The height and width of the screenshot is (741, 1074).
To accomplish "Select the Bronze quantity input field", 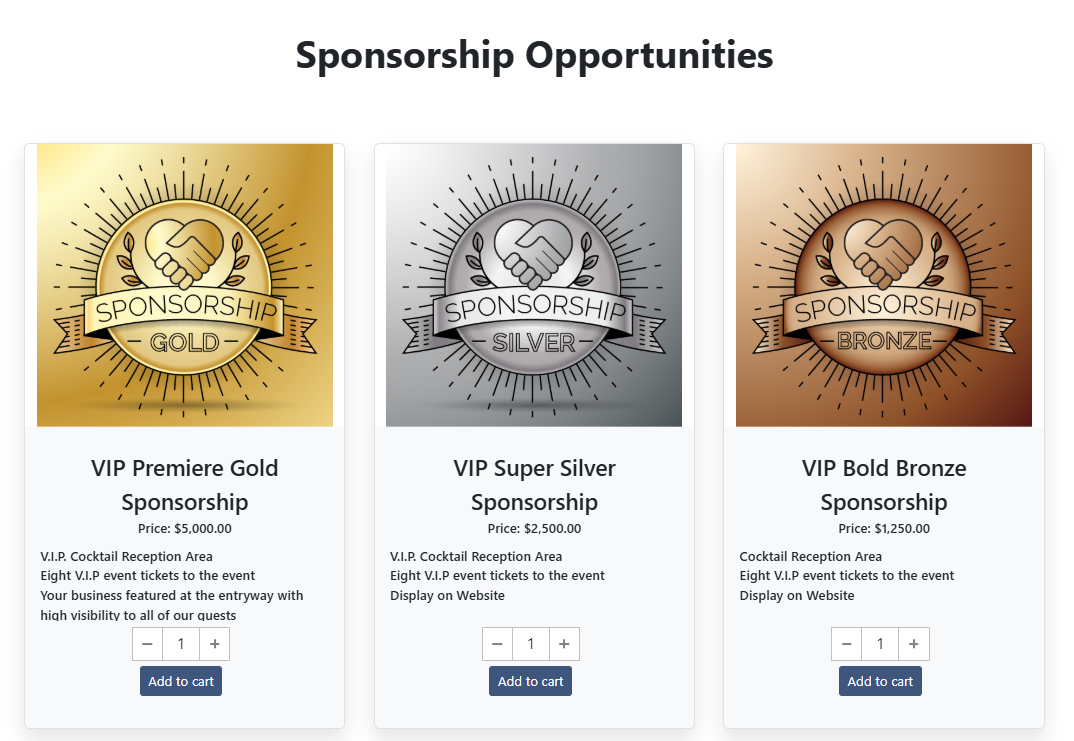I will [x=880, y=643].
